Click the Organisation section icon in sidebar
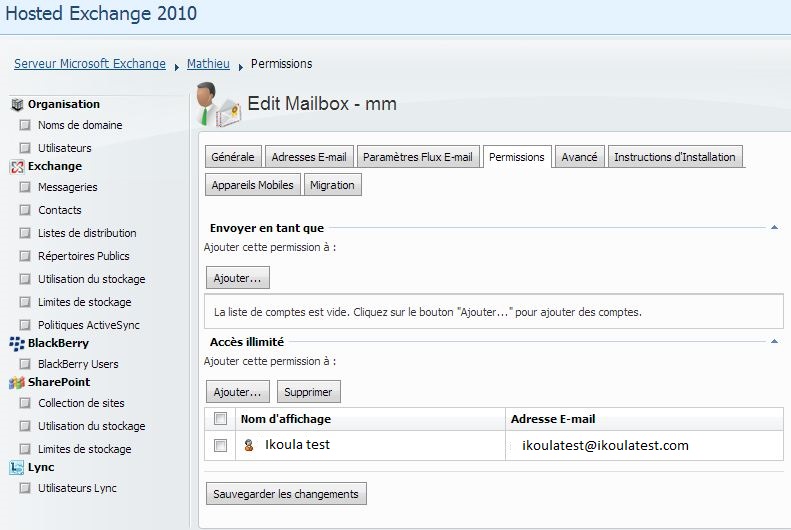Screen dimensions: 791x530 point(16,104)
